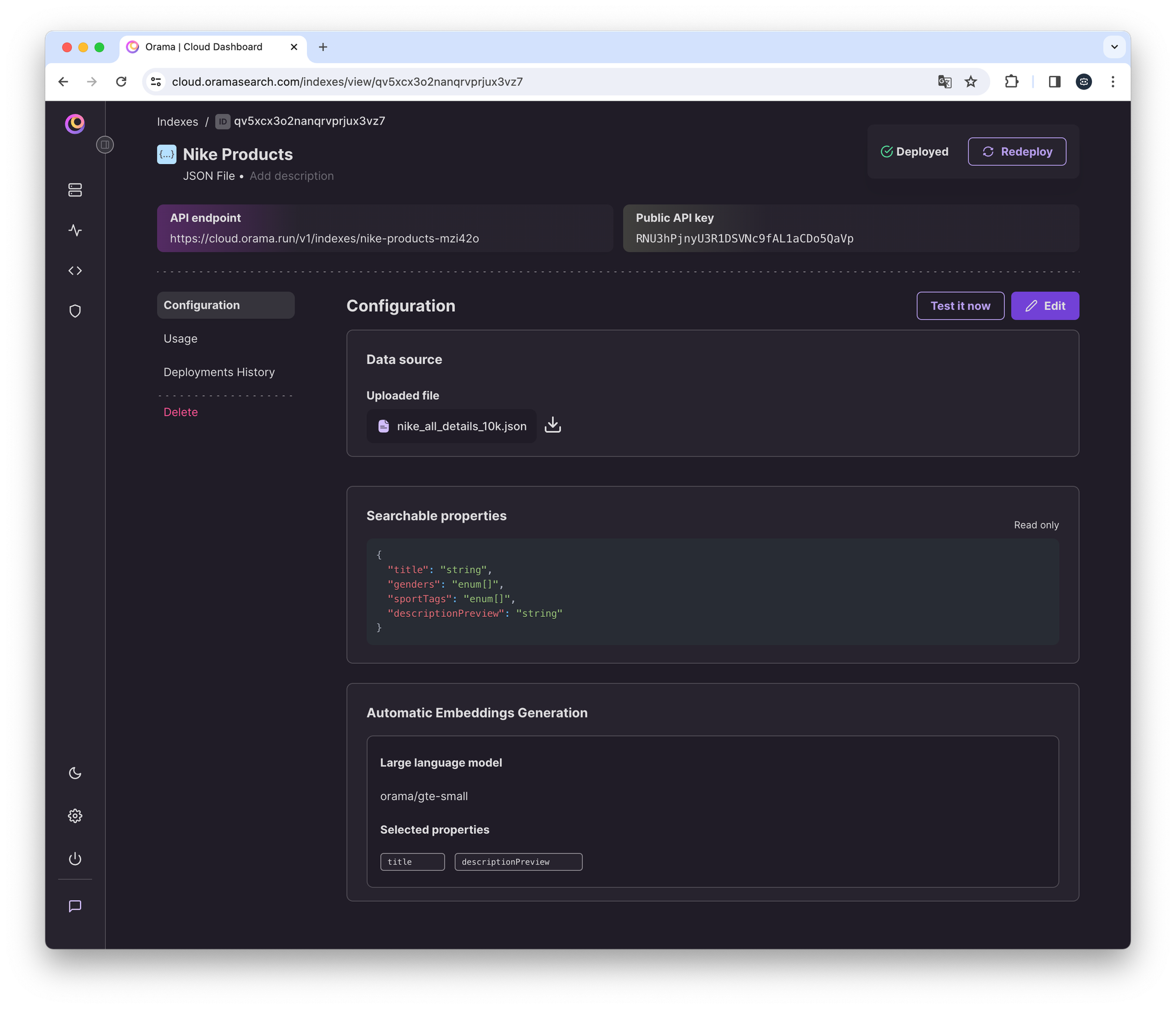This screenshot has width=1176, height=1009.
Task: Click the ID badge icon in breadcrumb
Action: [x=222, y=122]
